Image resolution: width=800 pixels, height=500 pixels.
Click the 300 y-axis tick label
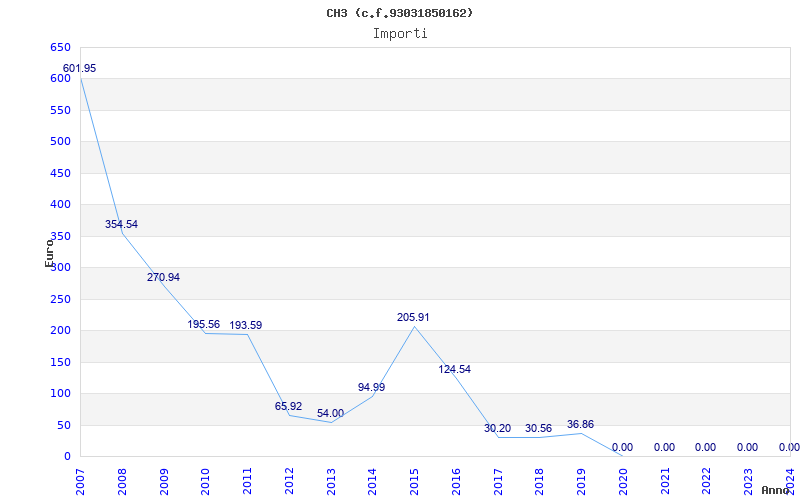click(60, 267)
